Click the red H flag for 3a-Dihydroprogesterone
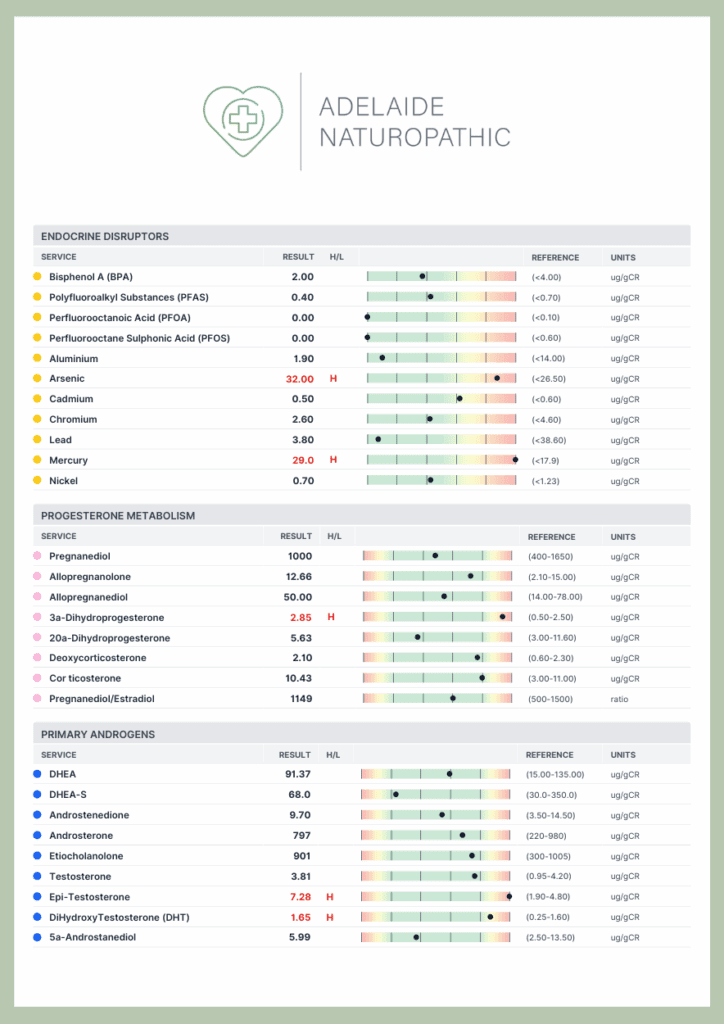The image size is (724, 1024). click(x=331, y=618)
